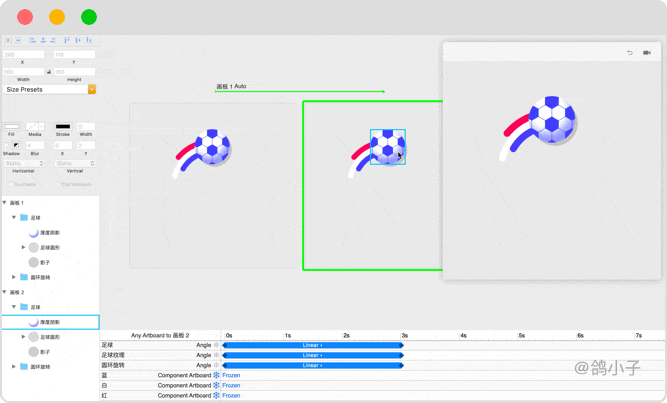Click the snowflake icon in the 白 row

tap(217, 385)
